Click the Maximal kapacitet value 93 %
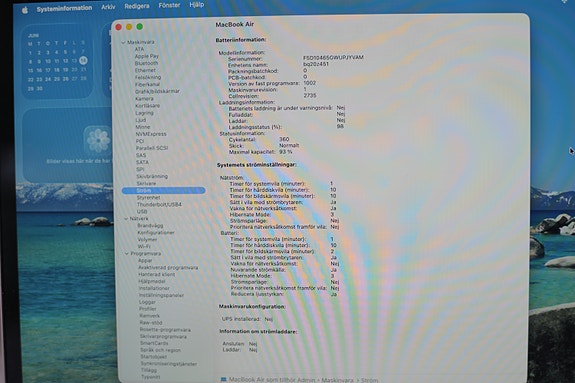The width and height of the screenshot is (575, 383). [286, 152]
